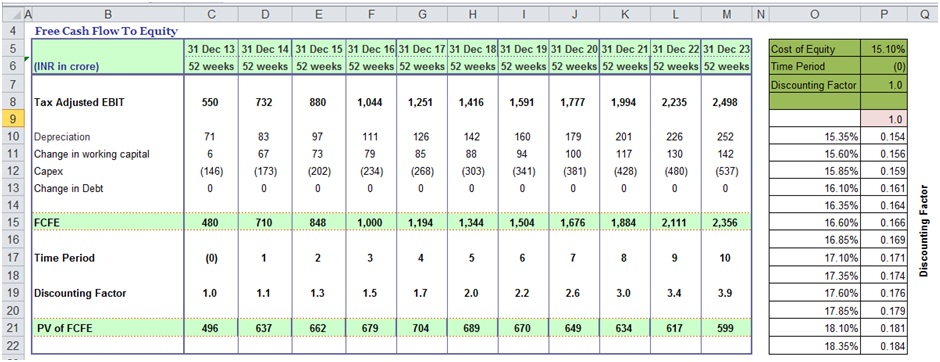Select the 15.35% sensitivity rate cell
940x362 pixels.
click(x=815, y=137)
